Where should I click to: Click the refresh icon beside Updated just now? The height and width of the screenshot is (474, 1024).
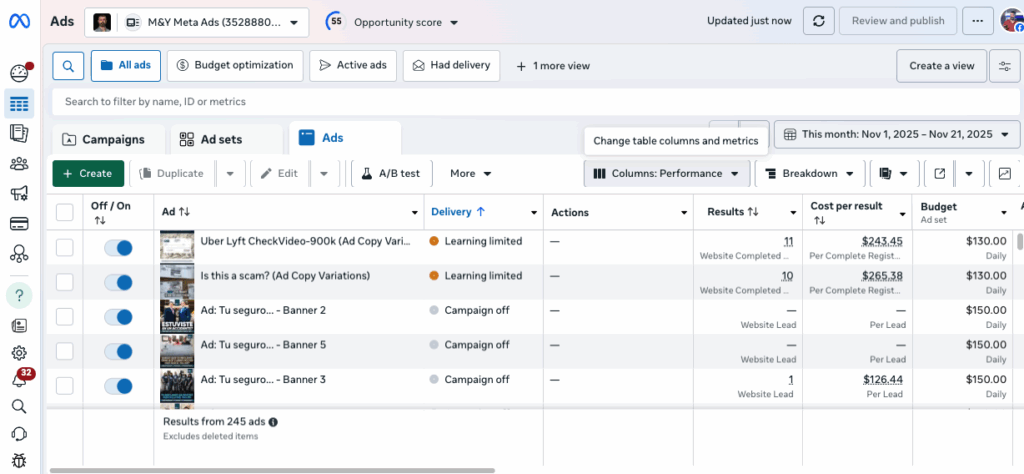(x=819, y=21)
